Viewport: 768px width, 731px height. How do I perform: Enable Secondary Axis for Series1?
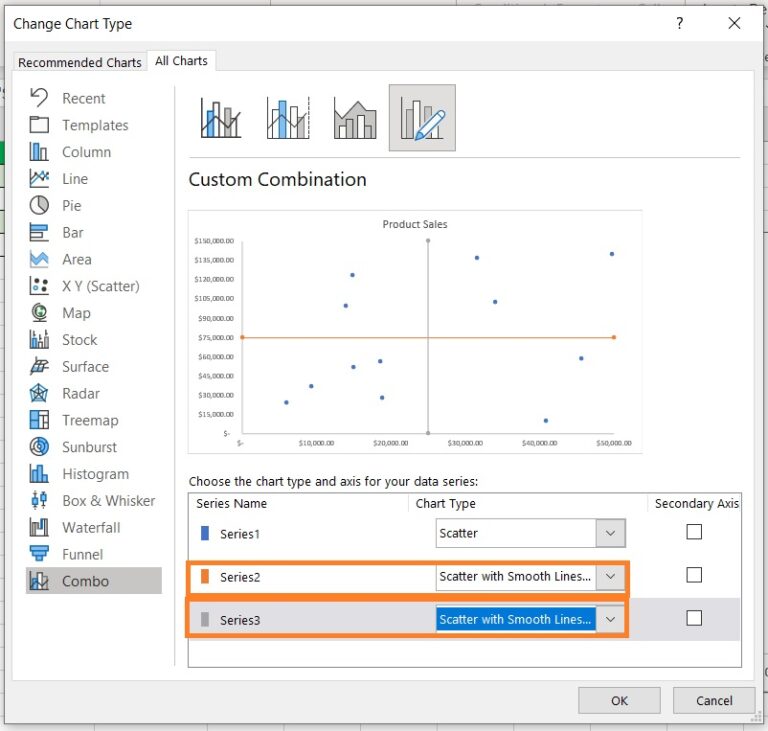tap(694, 532)
